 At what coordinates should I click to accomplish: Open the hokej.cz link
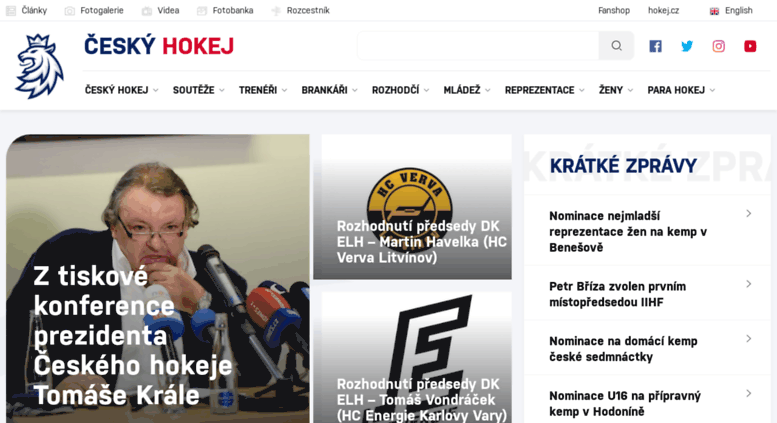pyautogui.click(x=663, y=10)
